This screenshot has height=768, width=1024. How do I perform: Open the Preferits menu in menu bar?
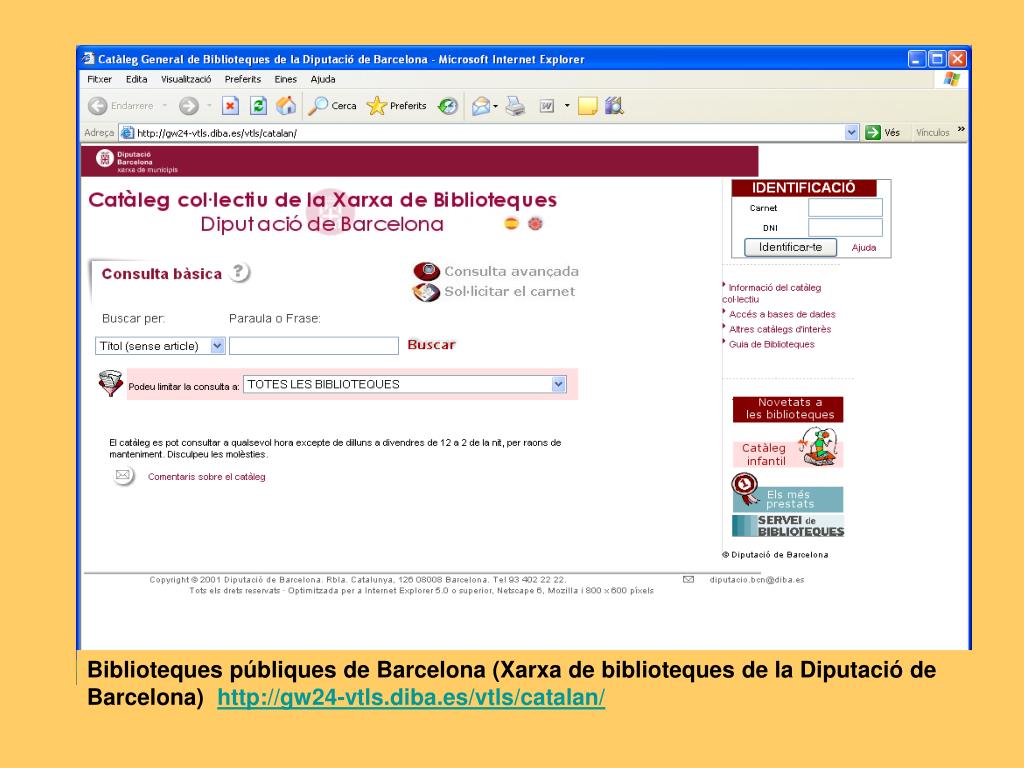[243, 79]
